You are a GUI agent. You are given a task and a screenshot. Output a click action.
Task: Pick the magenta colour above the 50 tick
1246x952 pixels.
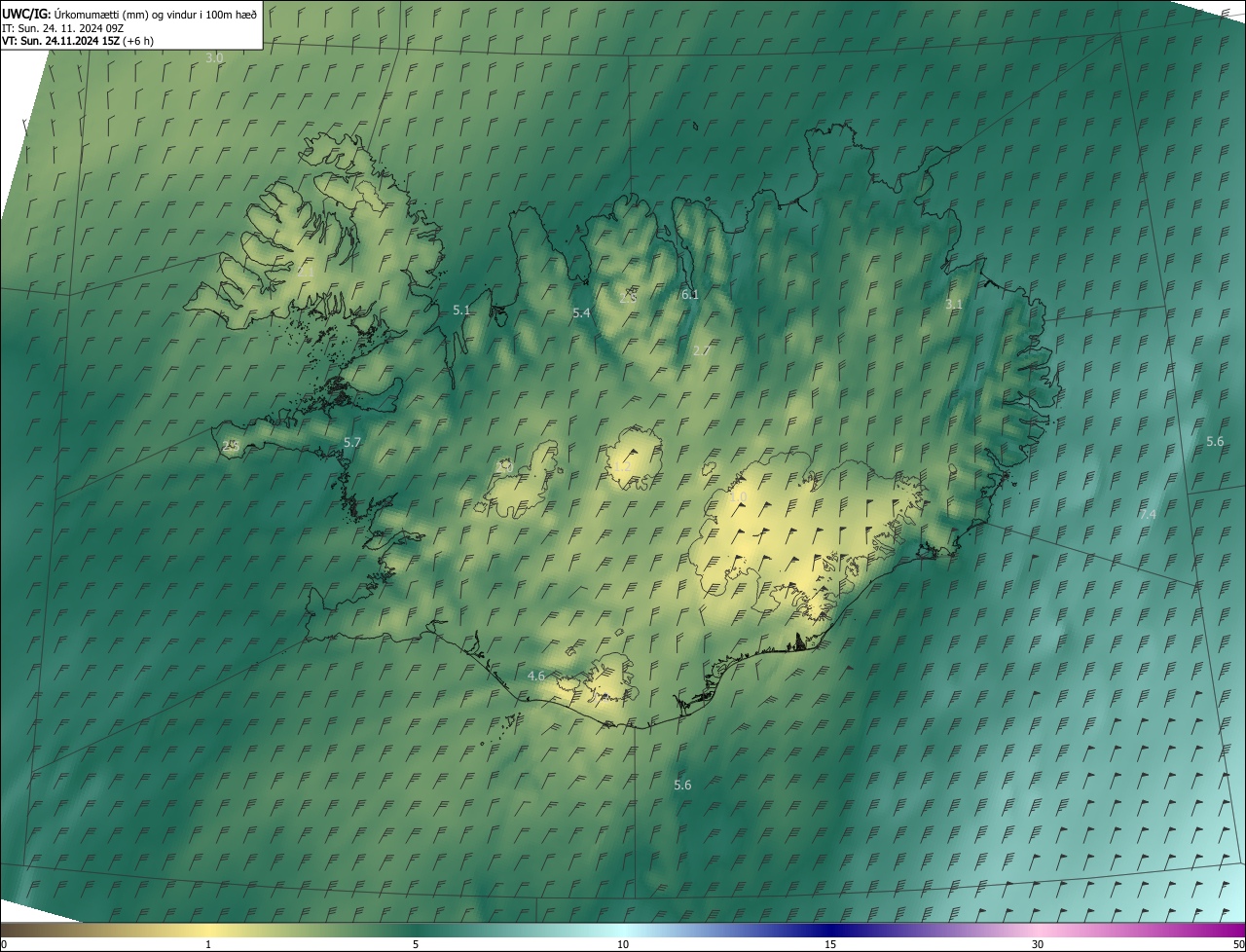pyautogui.click(x=1238, y=930)
